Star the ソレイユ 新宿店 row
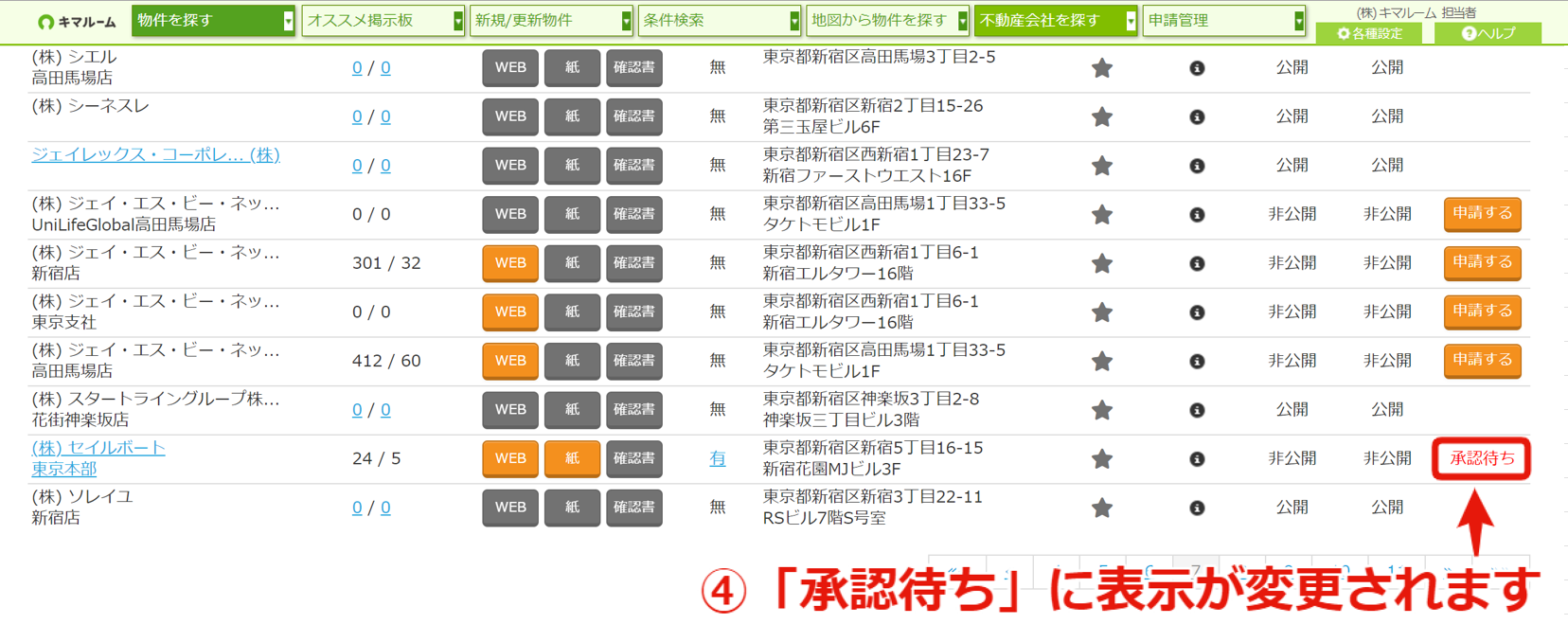The image size is (1568, 624). (1101, 508)
